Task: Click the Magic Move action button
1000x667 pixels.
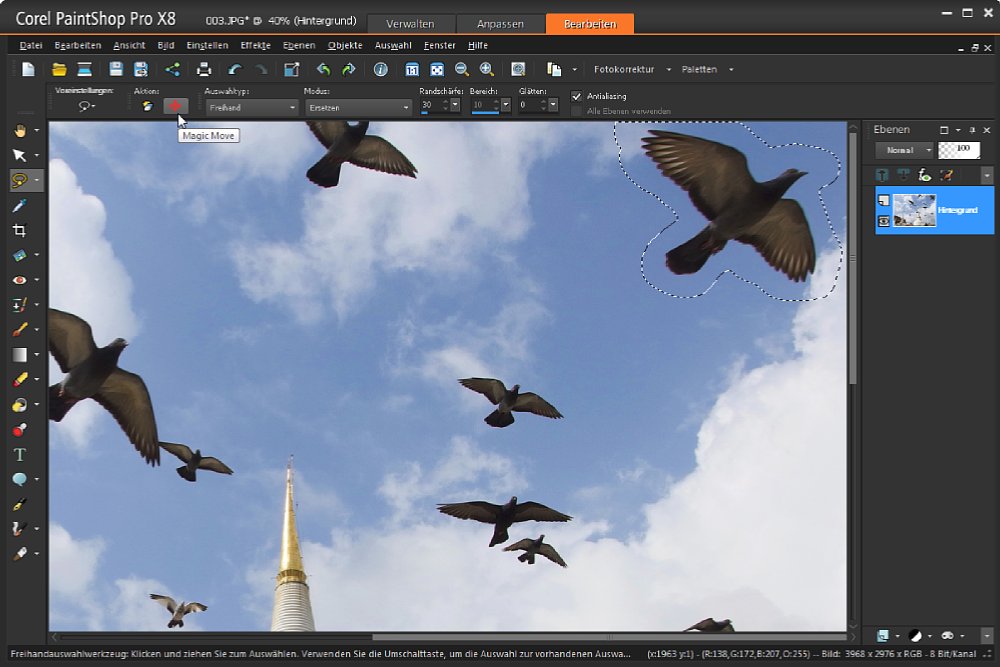Action: point(175,106)
